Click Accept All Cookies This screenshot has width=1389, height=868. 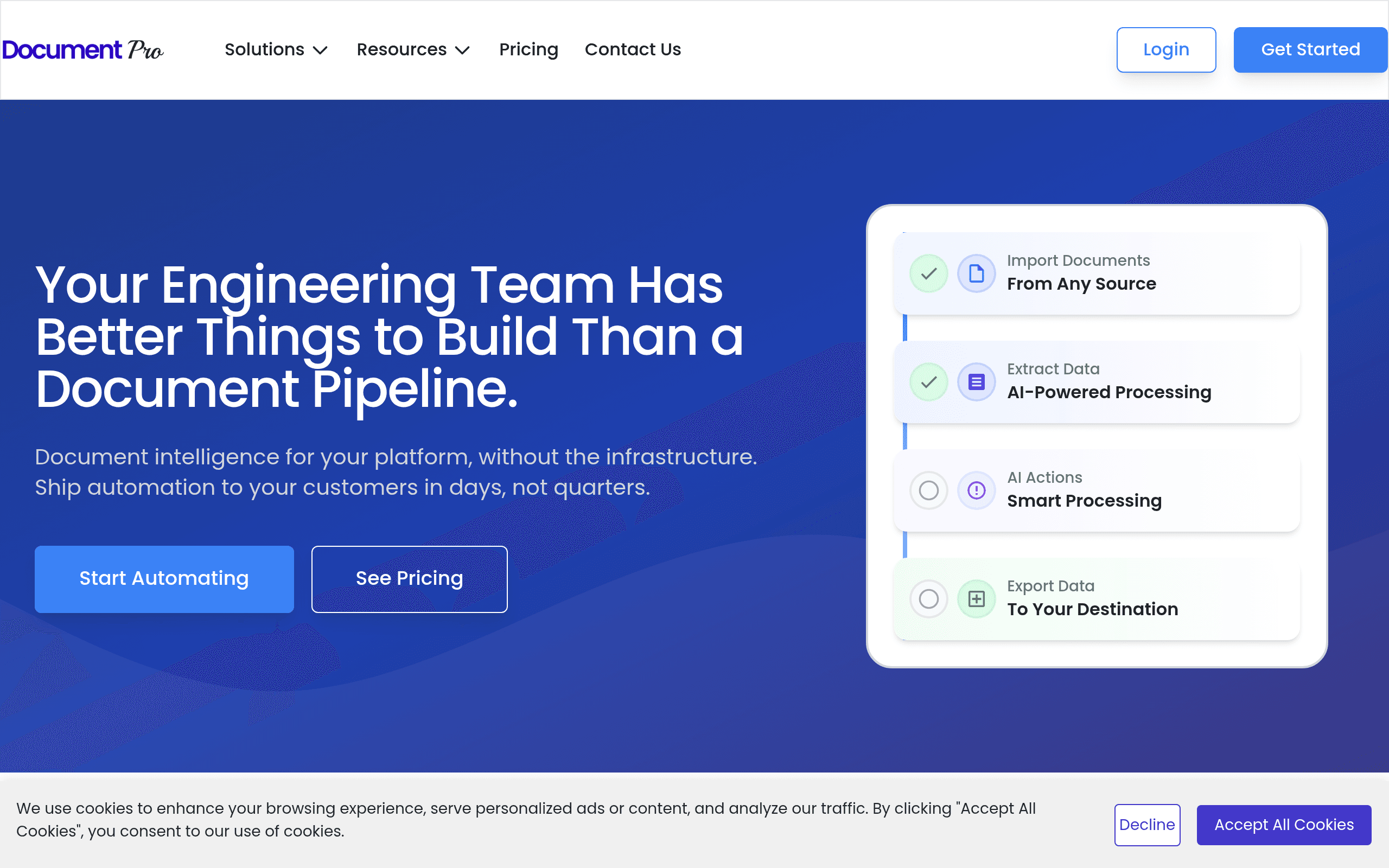(1284, 825)
